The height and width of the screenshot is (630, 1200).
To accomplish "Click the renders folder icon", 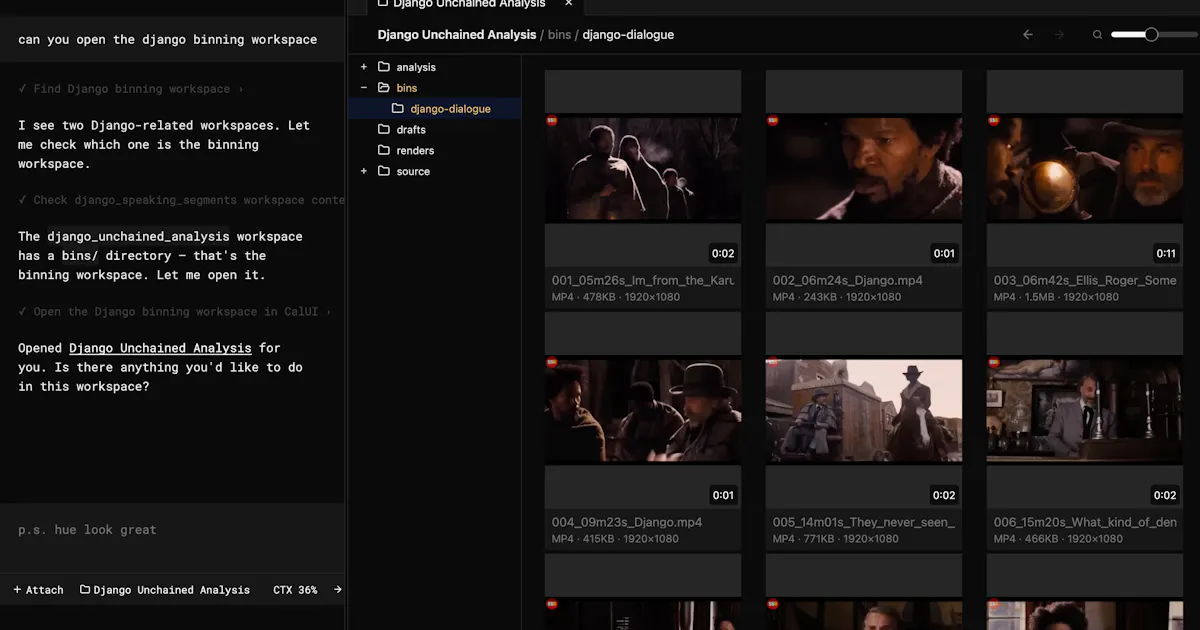I will point(384,151).
